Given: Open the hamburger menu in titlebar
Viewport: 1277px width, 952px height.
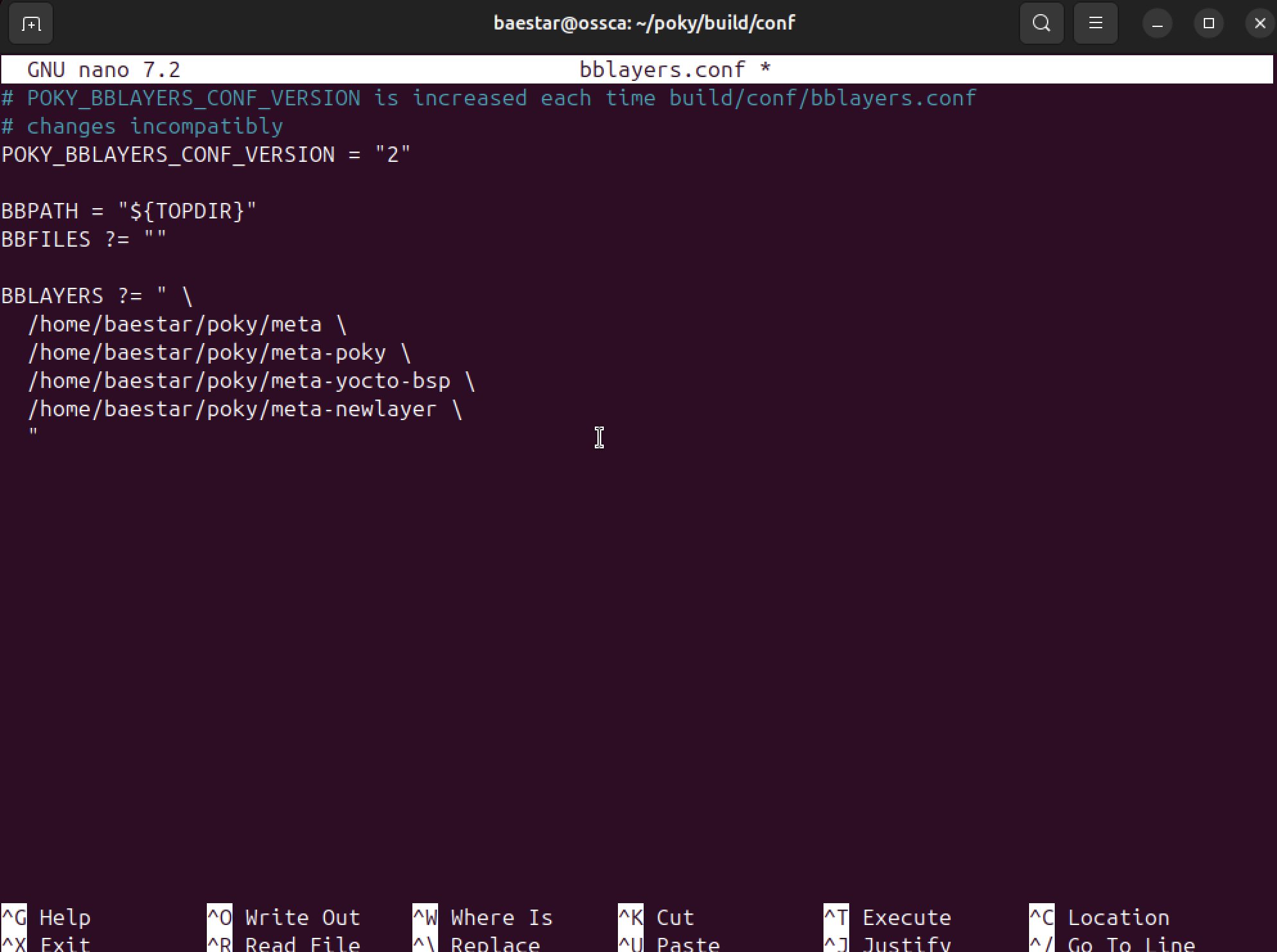Looking at the screenshot, I should [x=1095, y=24].
